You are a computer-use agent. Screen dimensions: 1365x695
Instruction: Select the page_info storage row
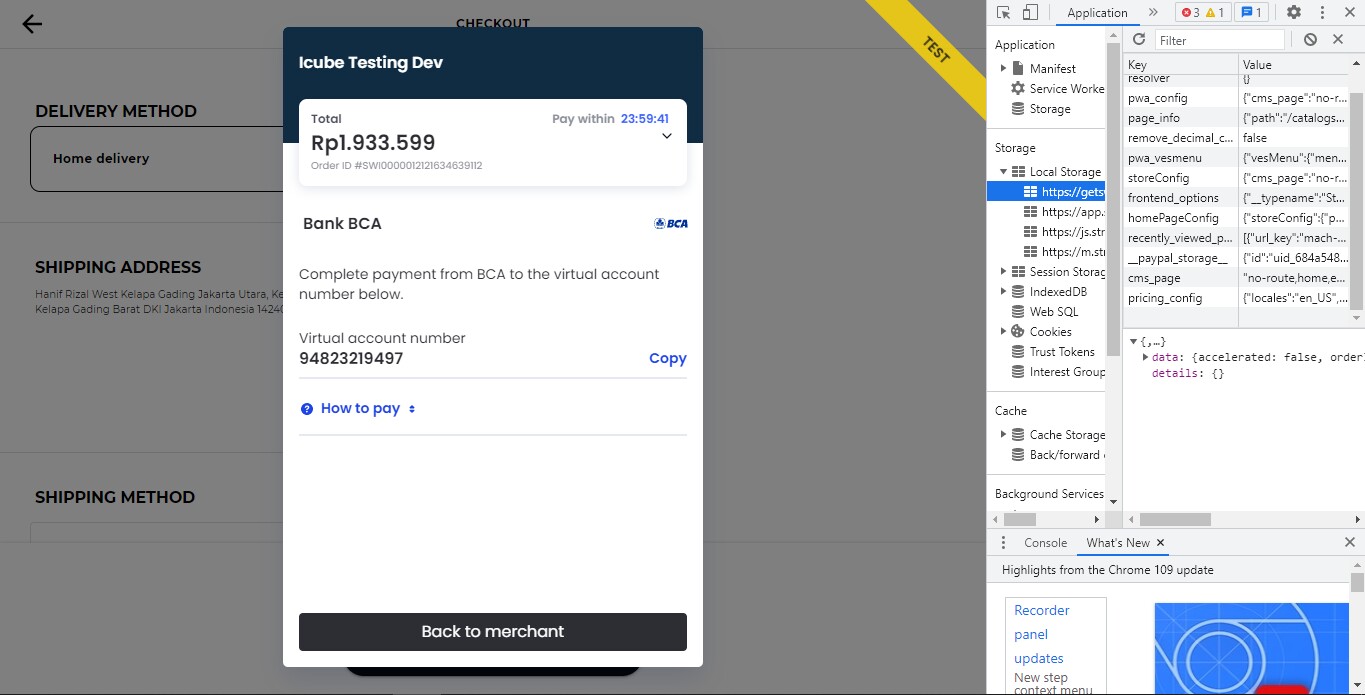coord(1236,118)
